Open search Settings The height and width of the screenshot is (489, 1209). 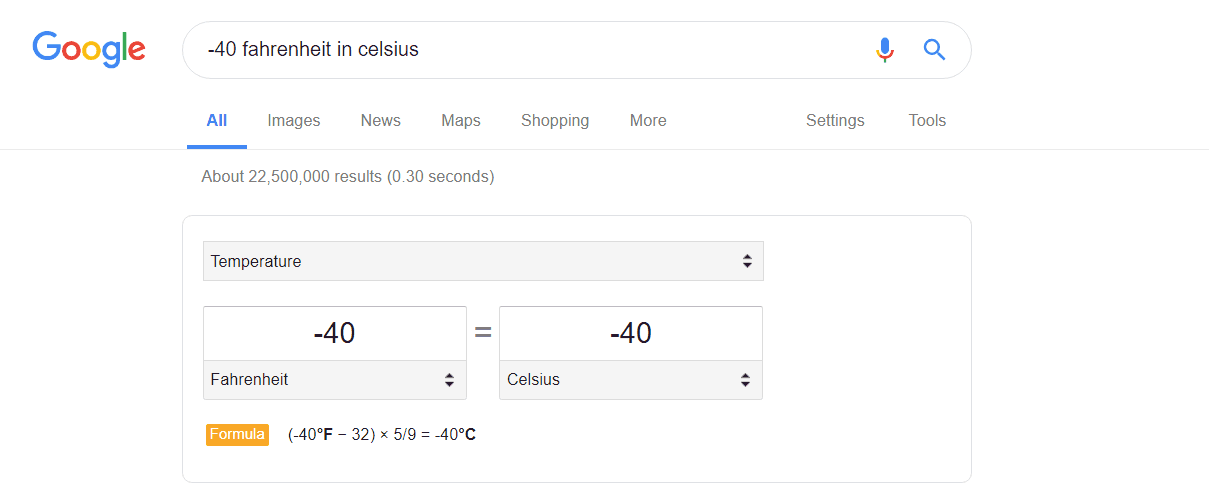pyautogui.click(x=835, y=121)
